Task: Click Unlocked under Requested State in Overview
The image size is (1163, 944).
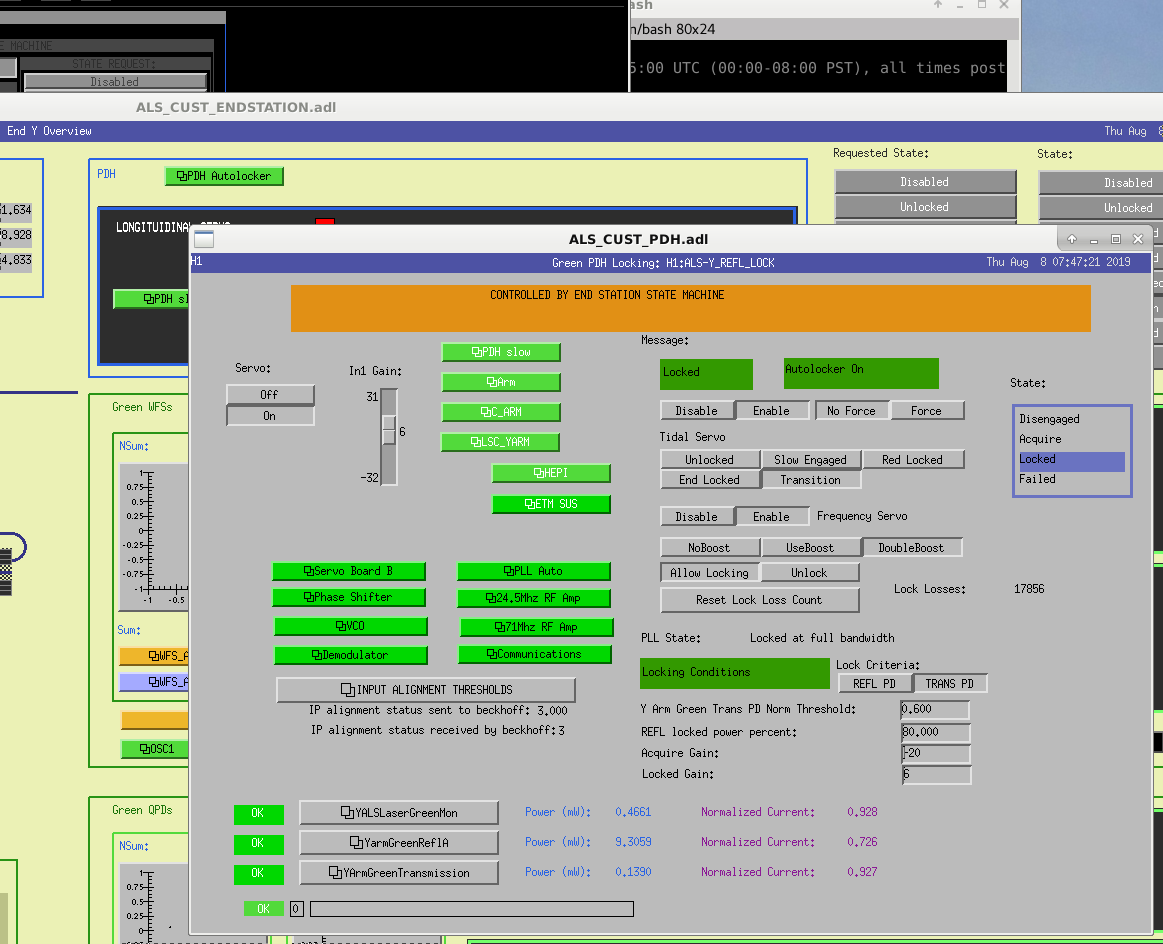Action: tap(926, 207)
